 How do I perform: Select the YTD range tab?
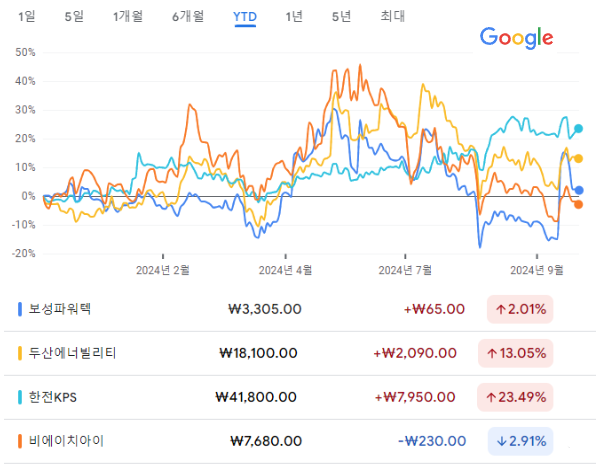(245, 17)
